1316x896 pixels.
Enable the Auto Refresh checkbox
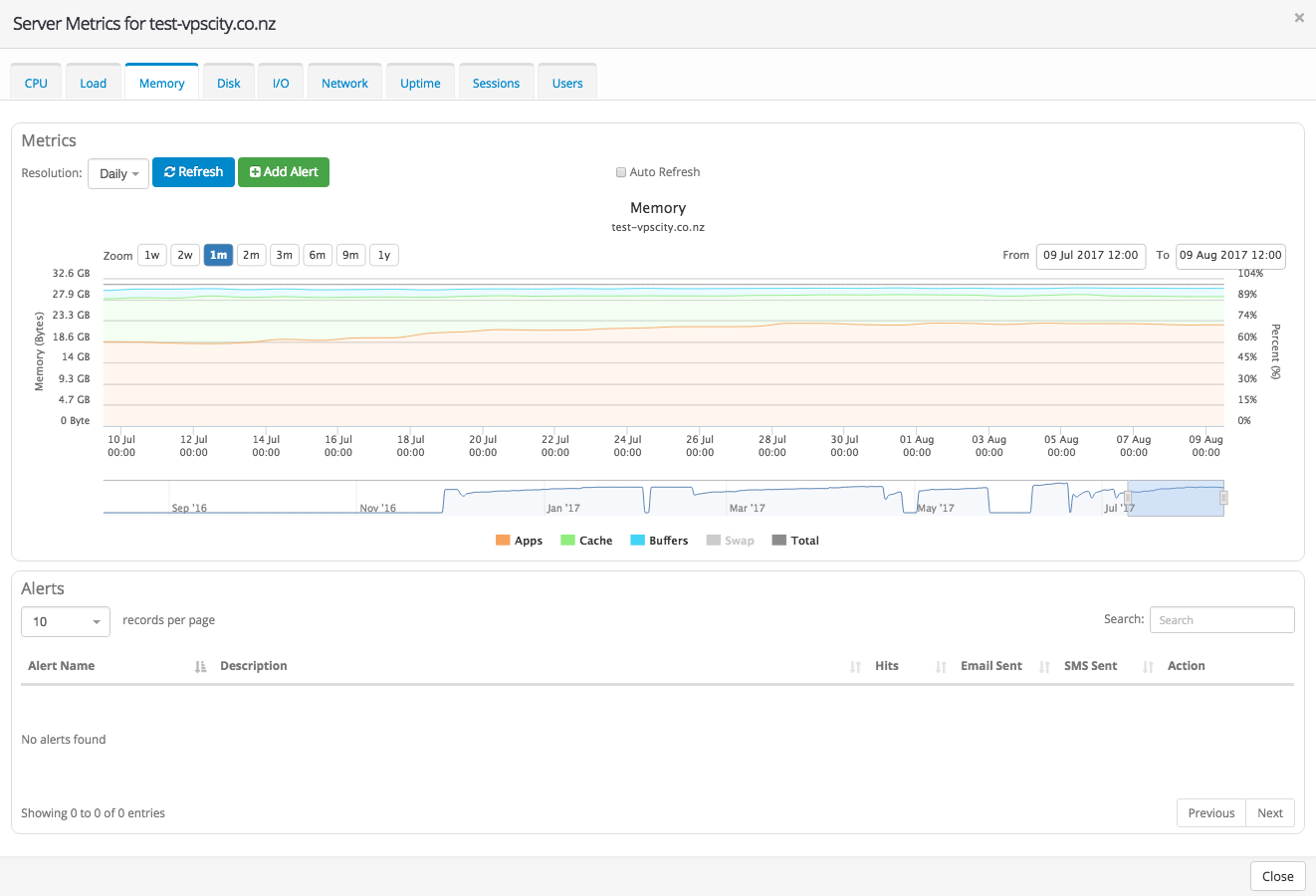tap(621, 172)
